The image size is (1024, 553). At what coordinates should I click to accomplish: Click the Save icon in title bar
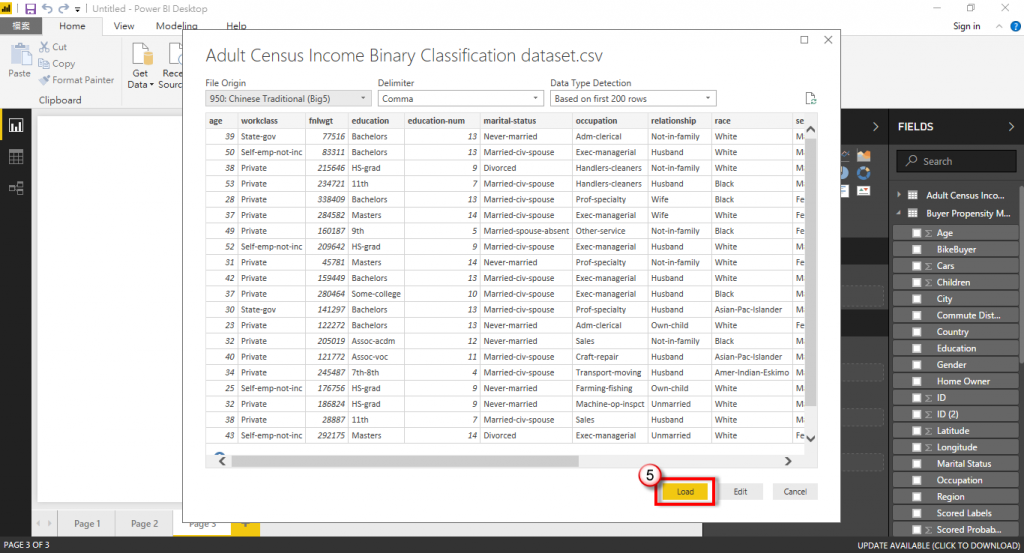click(31, 8)
